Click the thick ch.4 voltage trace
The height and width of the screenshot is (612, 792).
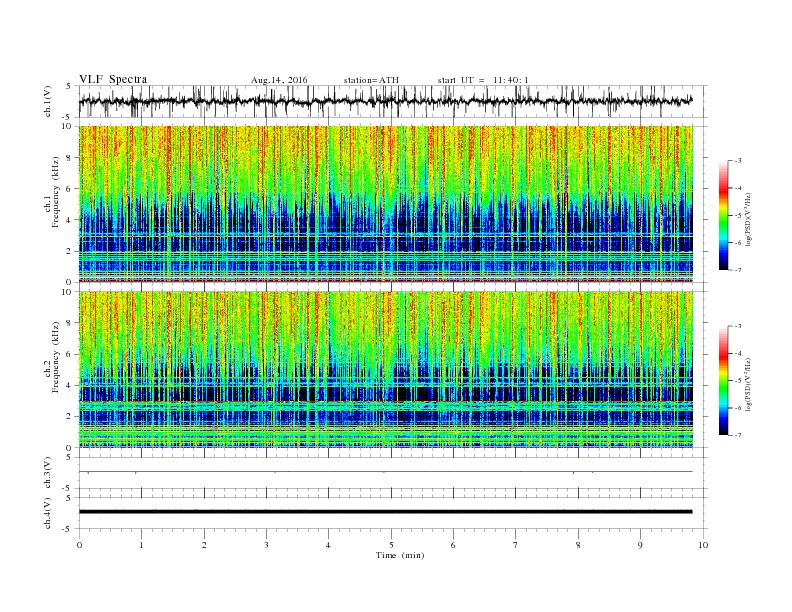coord(385,512)
